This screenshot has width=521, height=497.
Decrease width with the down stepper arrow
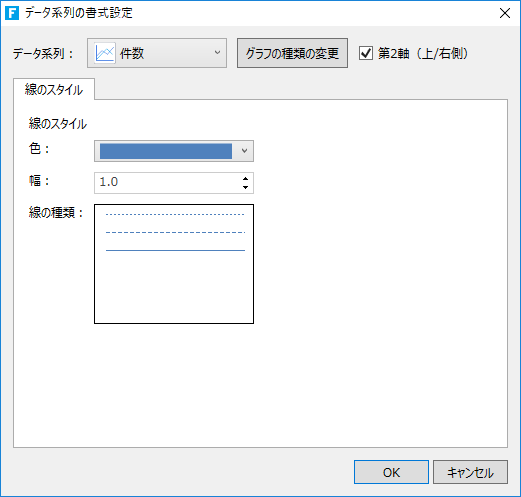point(245,187)
